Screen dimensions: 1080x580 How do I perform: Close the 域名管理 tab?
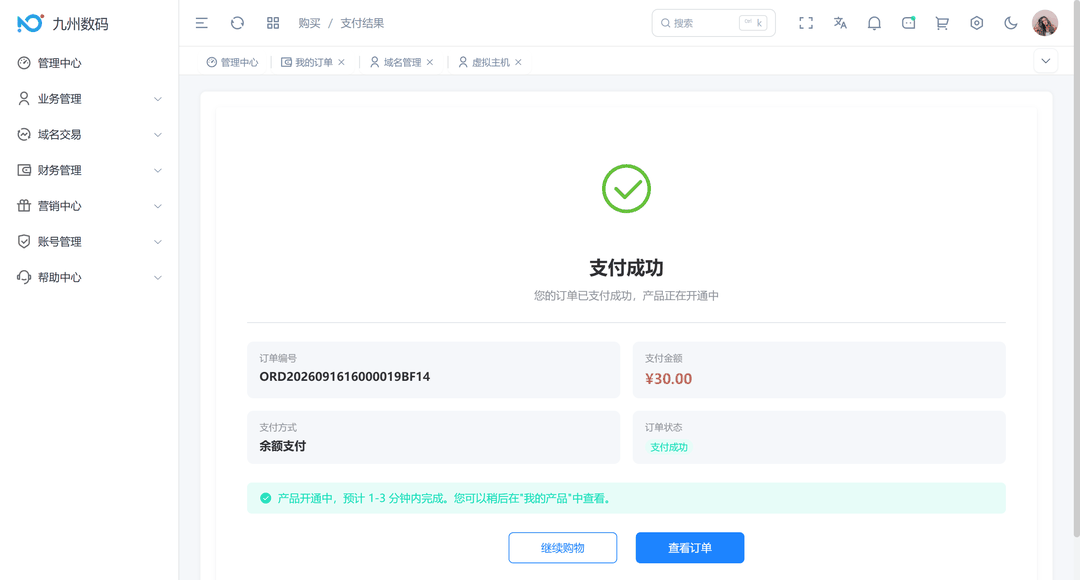(430, 62)
